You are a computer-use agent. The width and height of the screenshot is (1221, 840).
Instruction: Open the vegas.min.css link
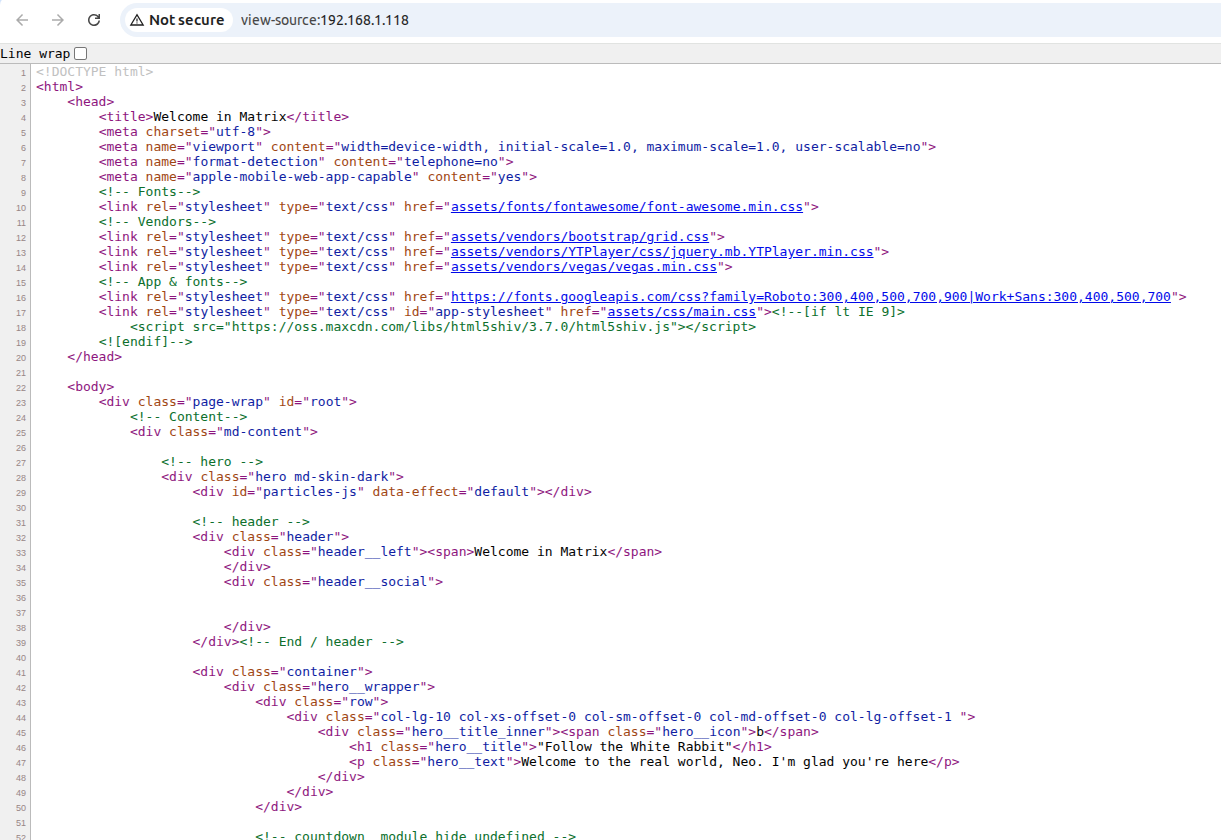point(584,267)
